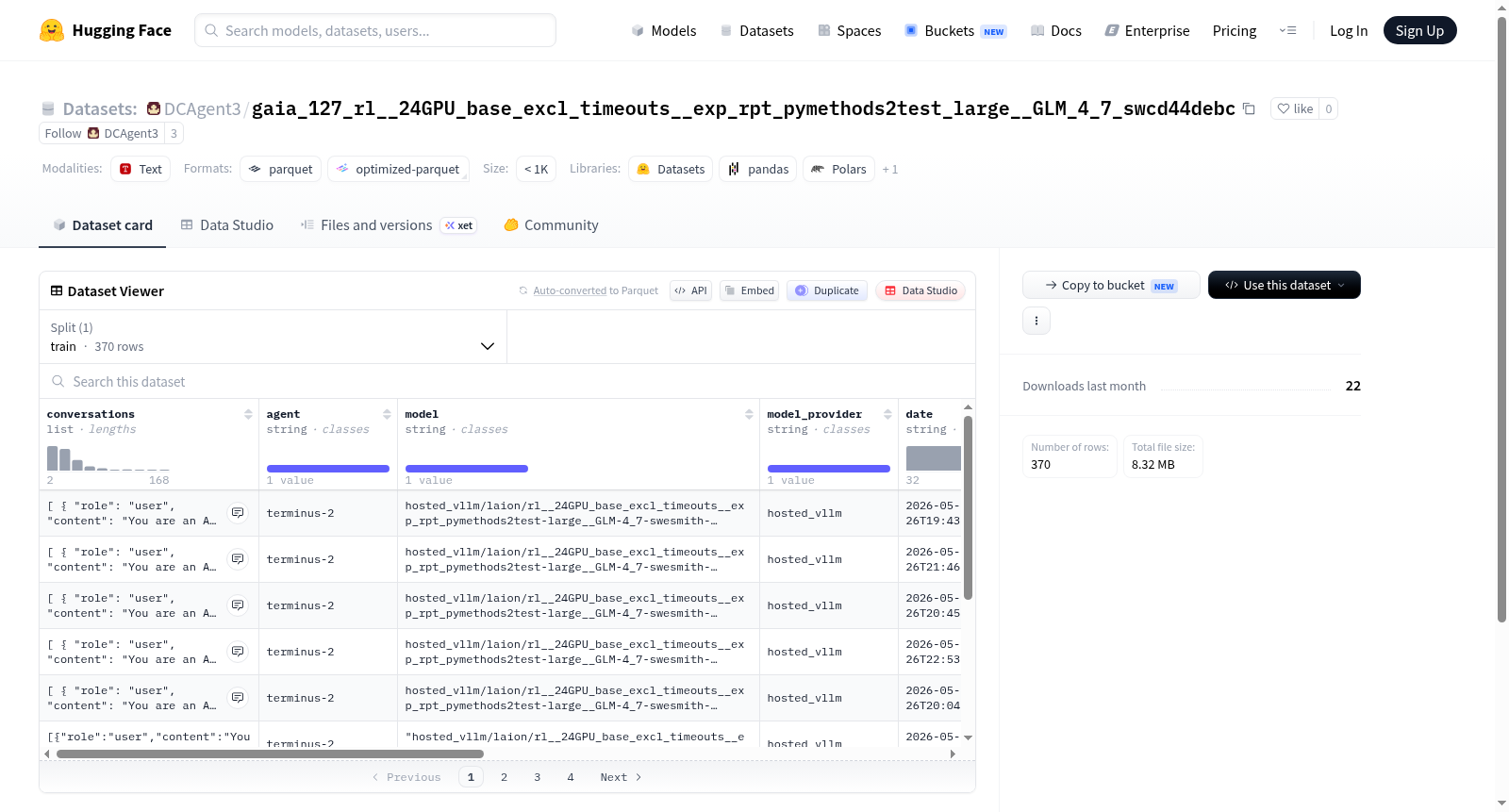Click the Embed button

(x=749, y=290)
